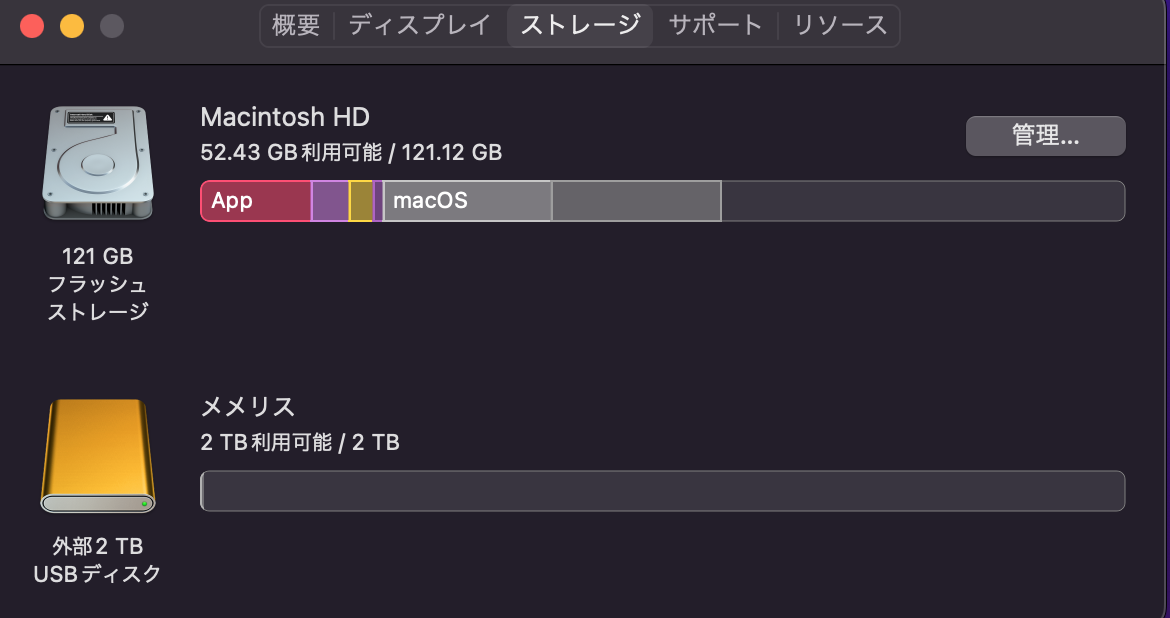Open the リソース tab
This screenshot has height=618, width=1170.
(x=840, y=26)
